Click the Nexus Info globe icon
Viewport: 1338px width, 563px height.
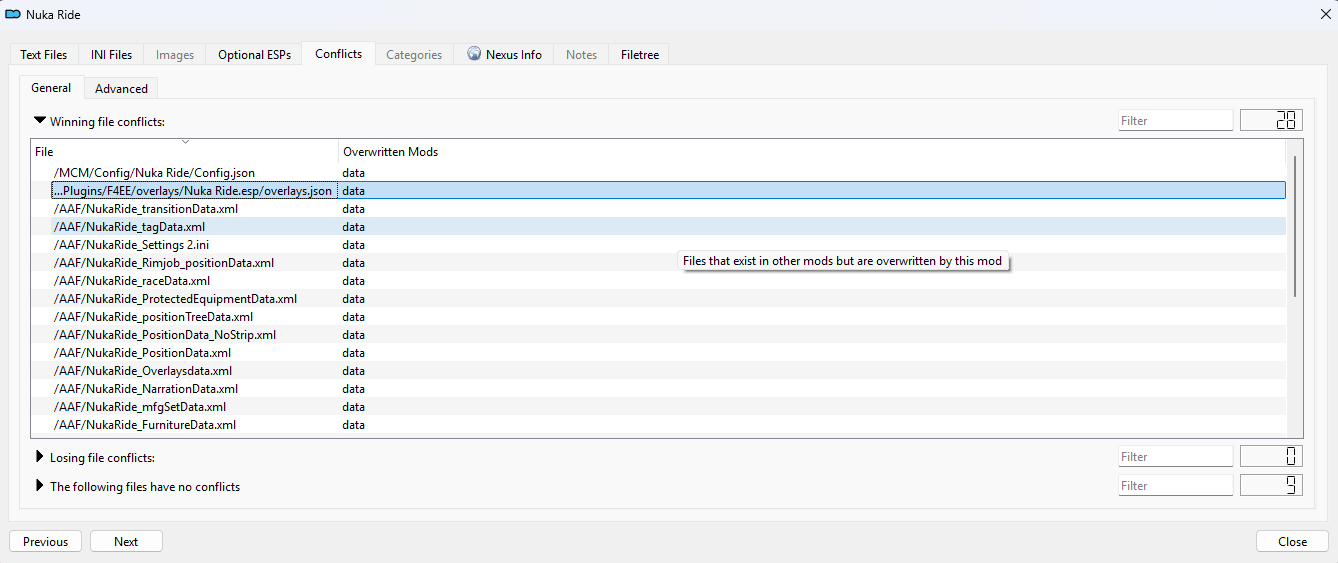click(474, 55)
